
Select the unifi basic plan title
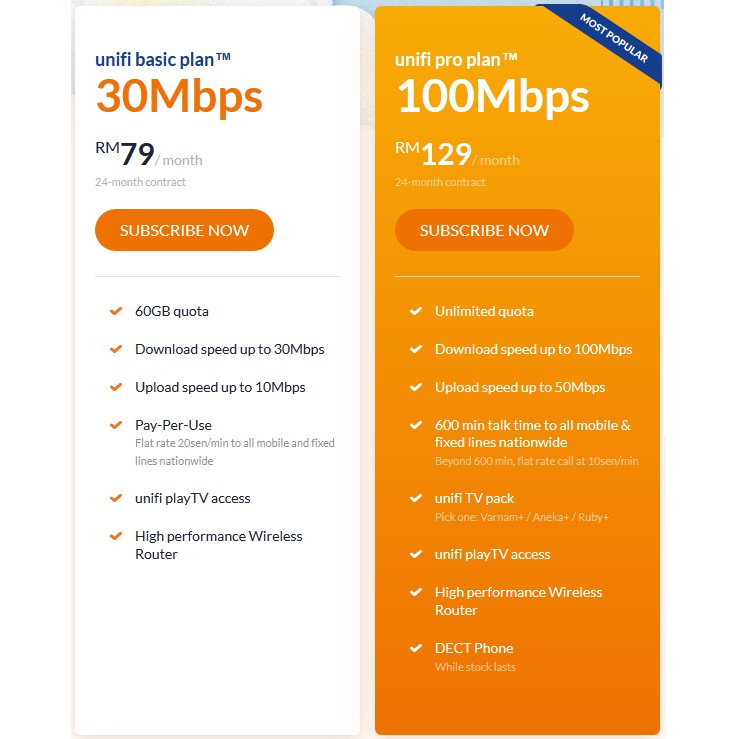[164, 59]
